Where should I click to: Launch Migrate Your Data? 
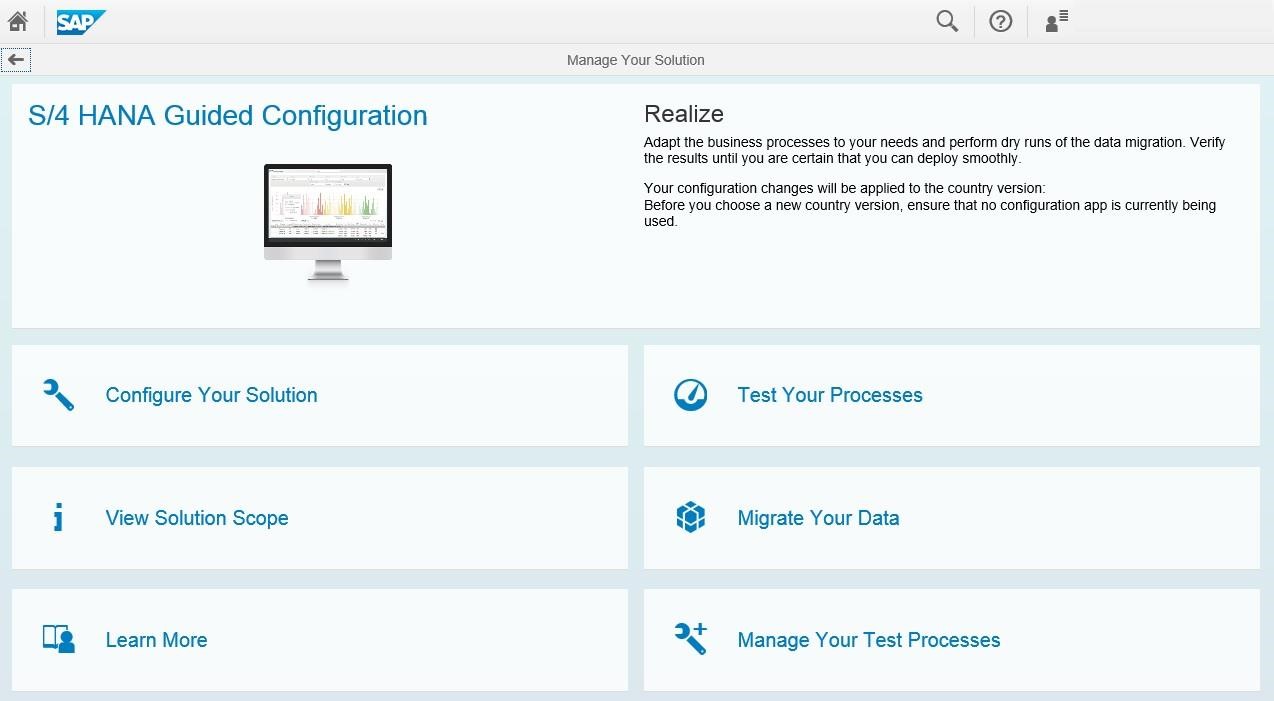(x=817, y=518)
